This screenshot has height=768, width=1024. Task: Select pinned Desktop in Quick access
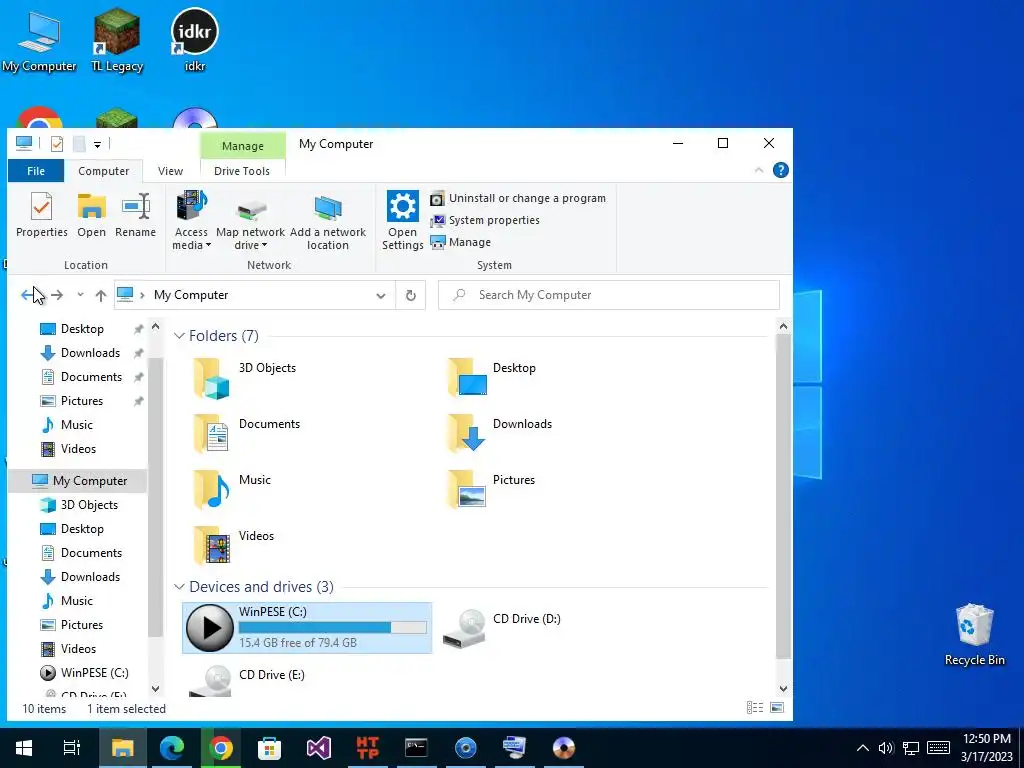82,328
